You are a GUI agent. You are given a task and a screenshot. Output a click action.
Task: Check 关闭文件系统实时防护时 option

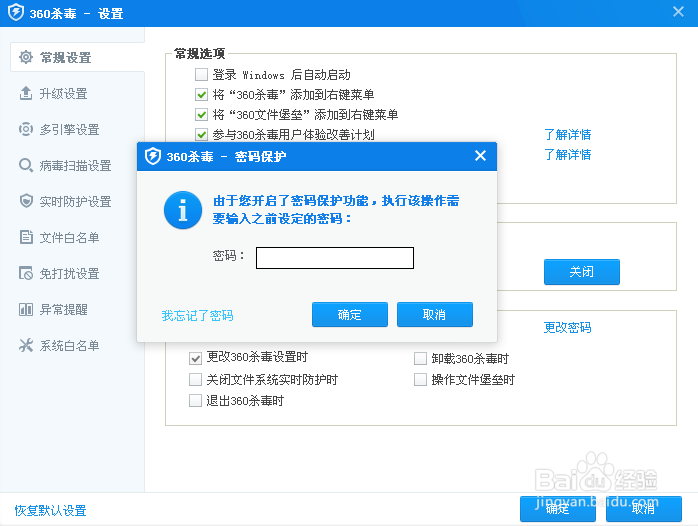pos(195,380)
